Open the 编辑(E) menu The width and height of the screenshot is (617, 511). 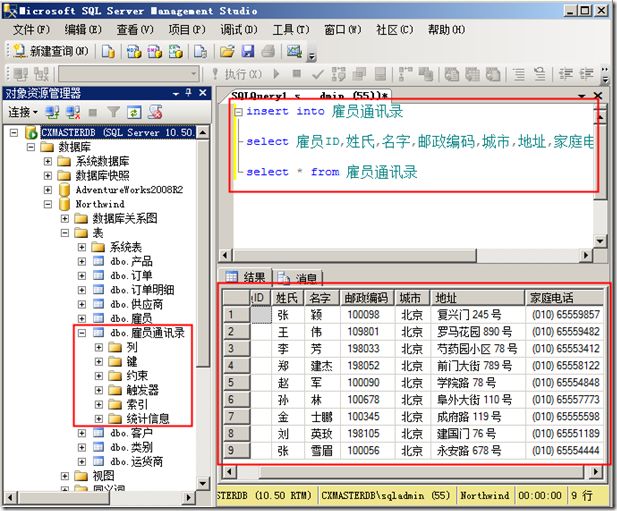pos(83,30)
